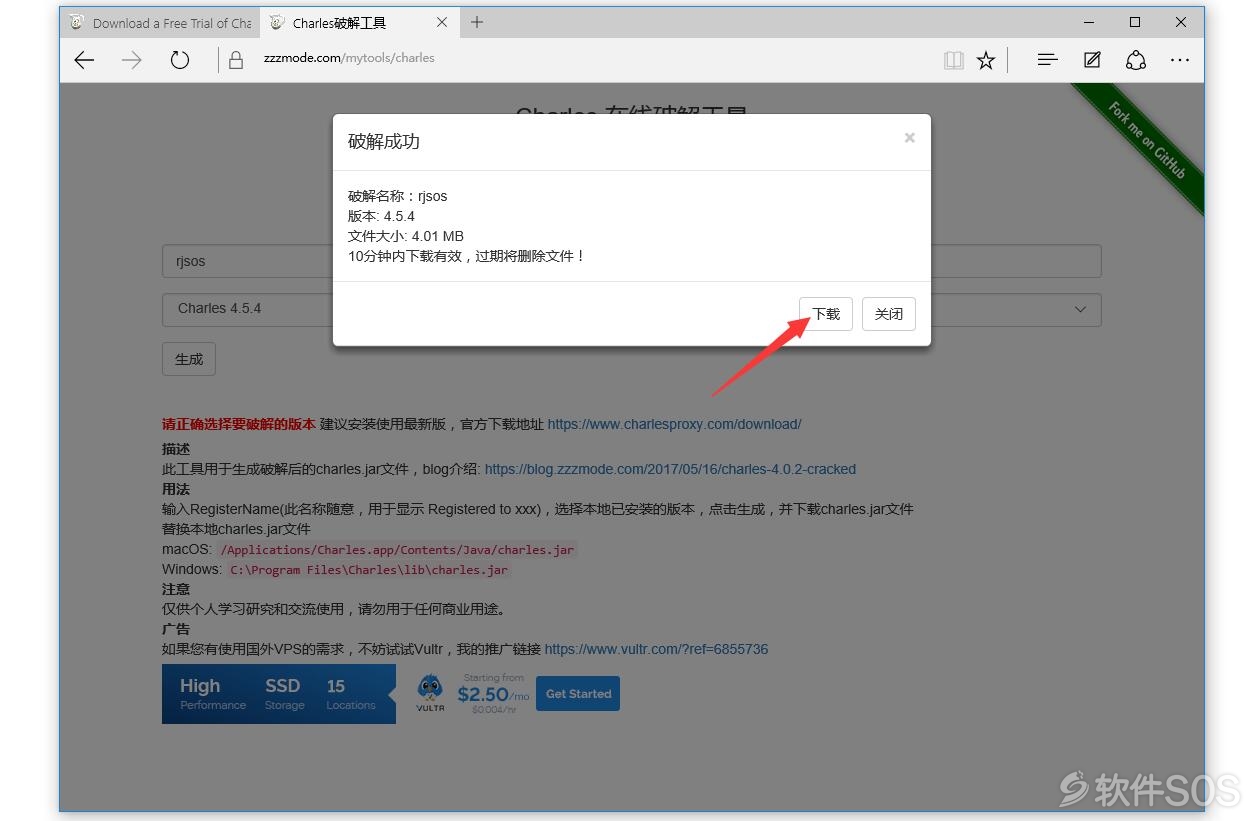Click the 文件大小: 4.01 MB text
Image resolution: width=1258 pixels, height=821 pixels.
pos(406,236)
